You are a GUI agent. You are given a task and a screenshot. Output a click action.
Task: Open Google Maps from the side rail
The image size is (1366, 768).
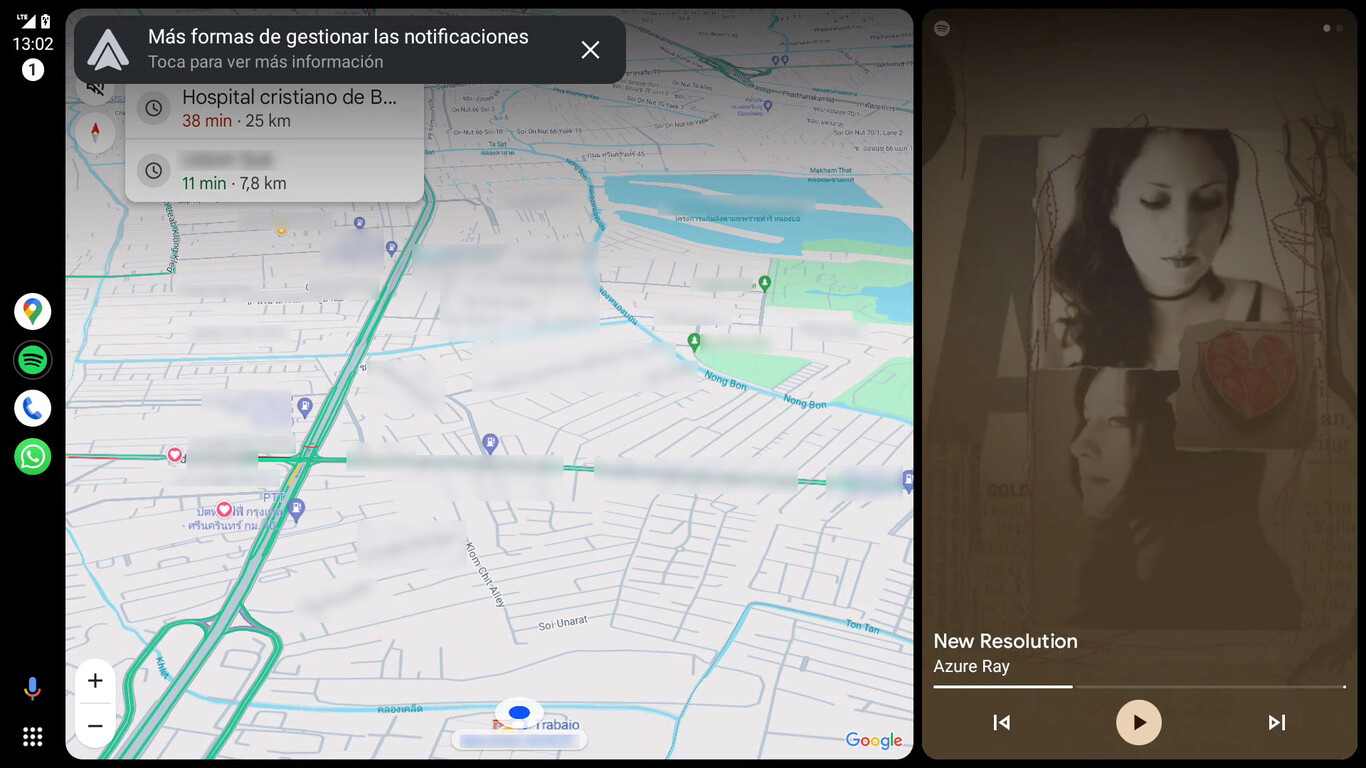(x=33, y=312)
